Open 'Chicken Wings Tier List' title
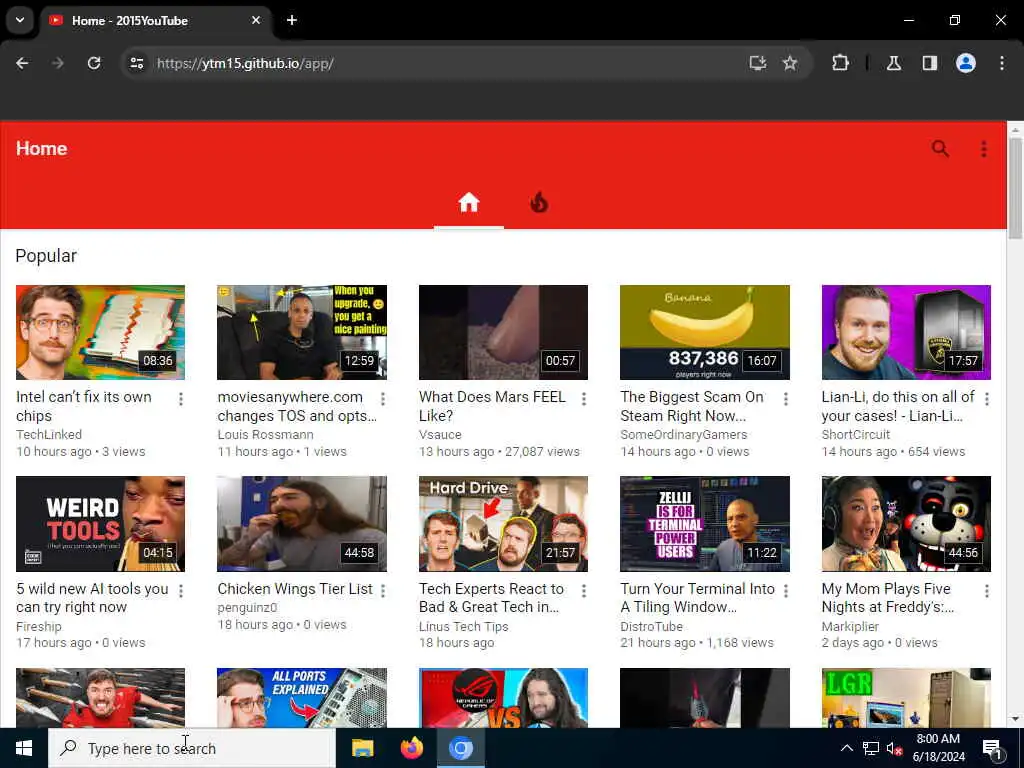The height and width of the screenshot is (768, 1024). pyautogui.click(x=295, y=589)
